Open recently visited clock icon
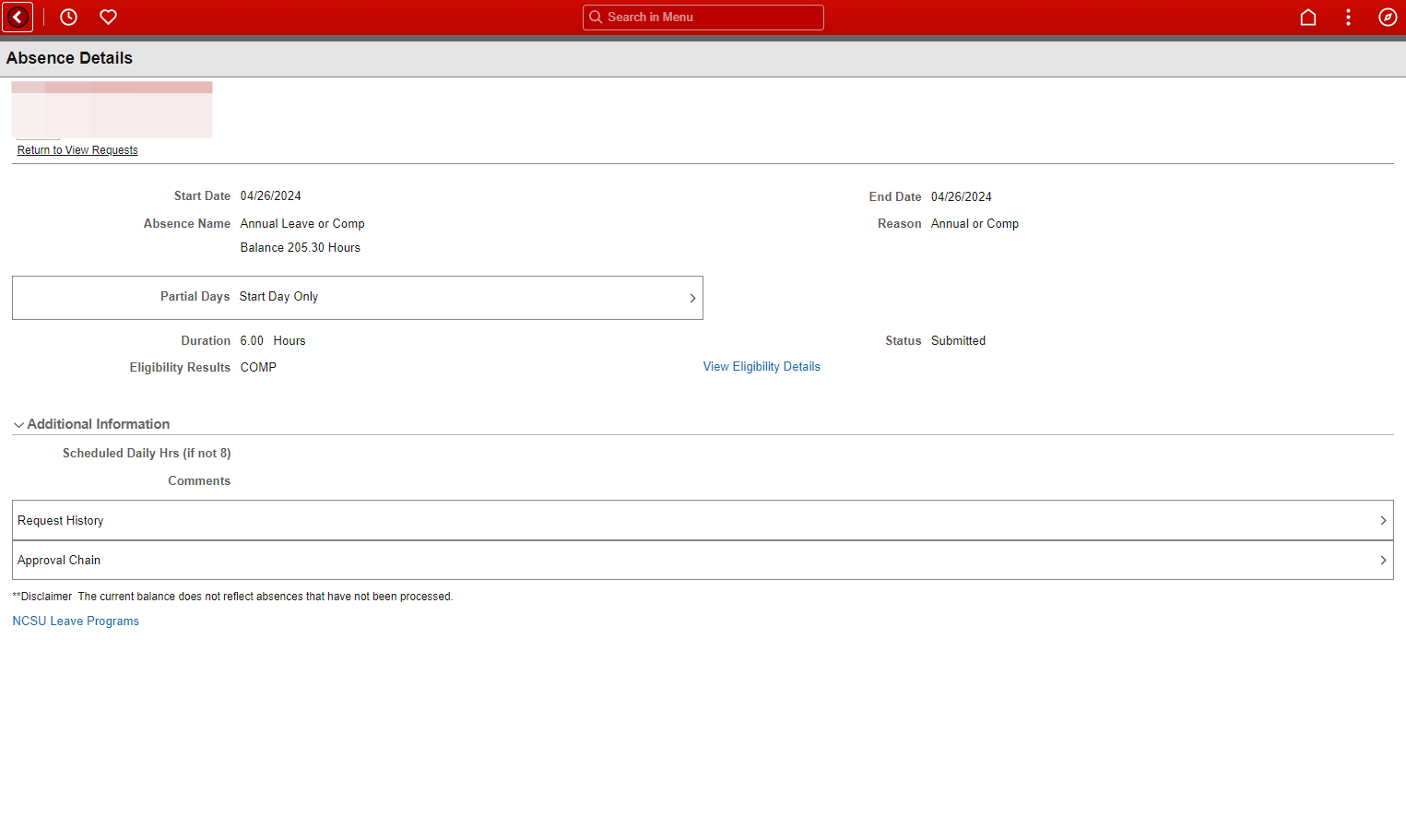 point(68,17)
